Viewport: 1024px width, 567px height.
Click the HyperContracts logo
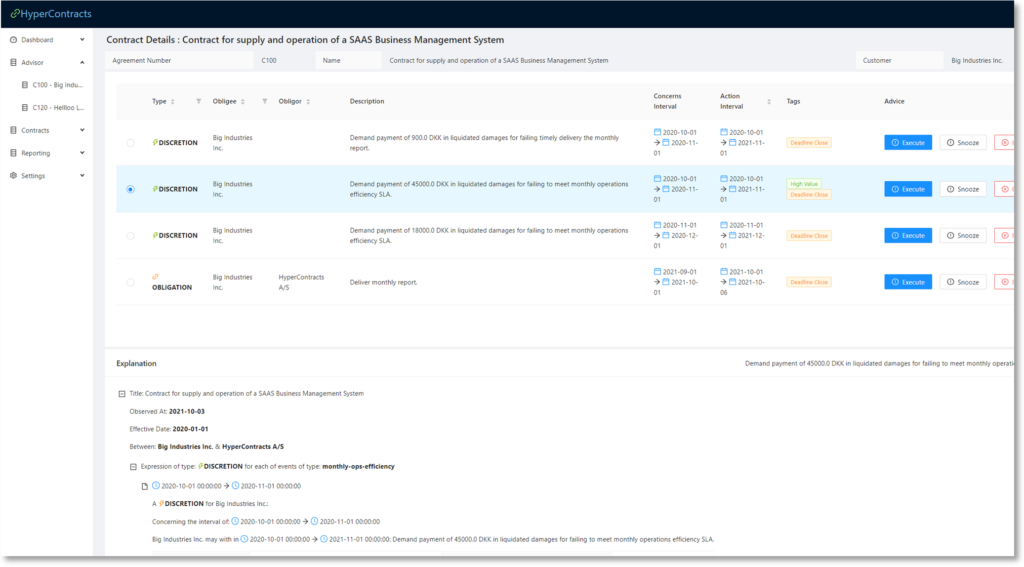click(51, 14)
